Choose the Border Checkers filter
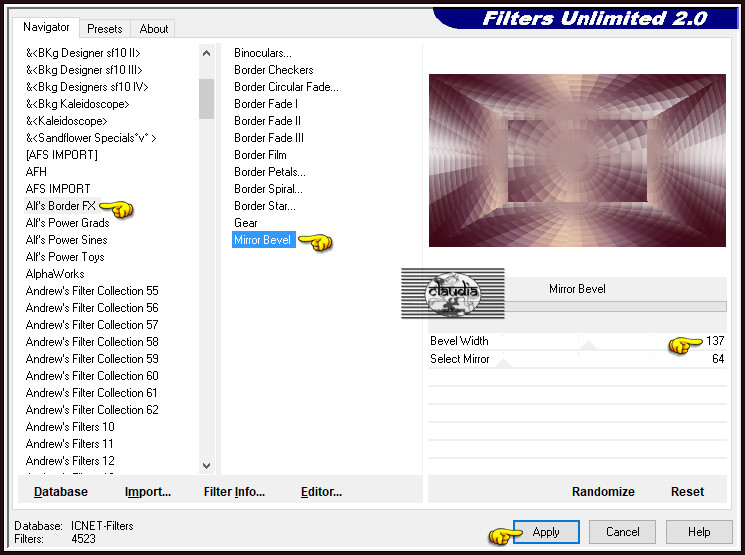Viewport: 745px width, 555px height. [274, 70]
